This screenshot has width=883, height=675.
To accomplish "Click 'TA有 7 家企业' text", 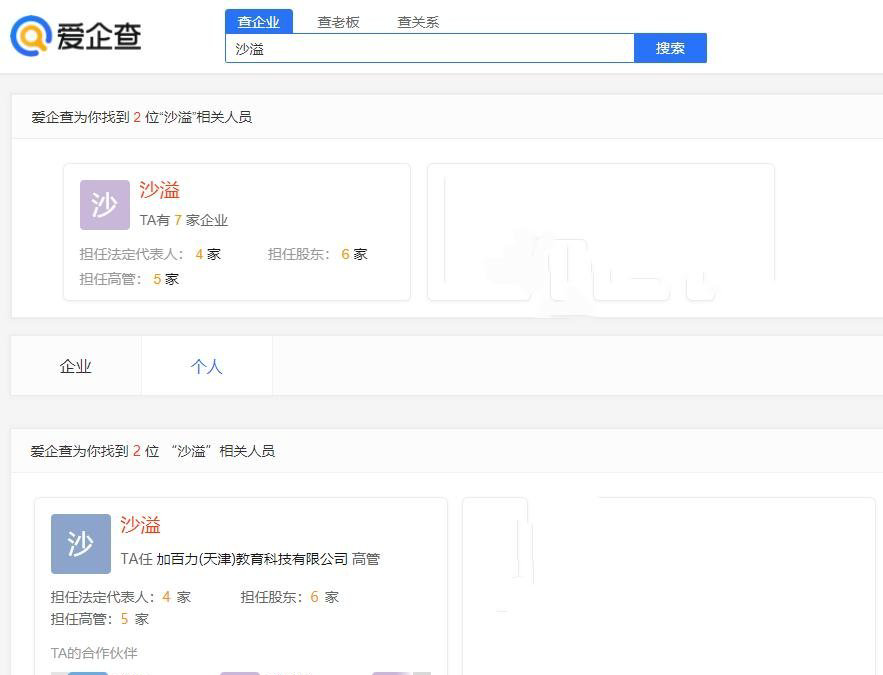I will pos(184,220).
